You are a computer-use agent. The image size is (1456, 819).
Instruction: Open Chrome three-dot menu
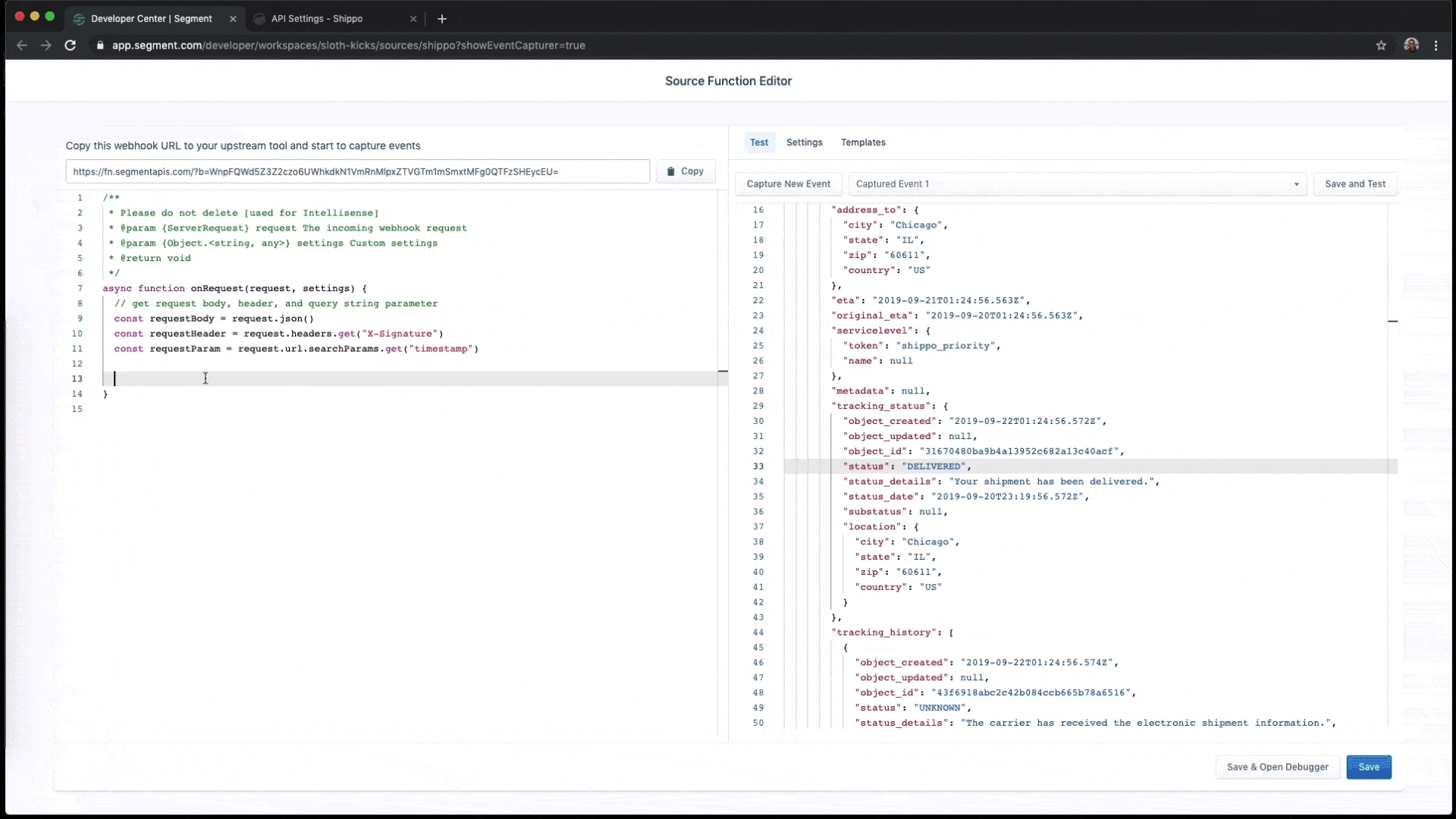pos(1436,45)
